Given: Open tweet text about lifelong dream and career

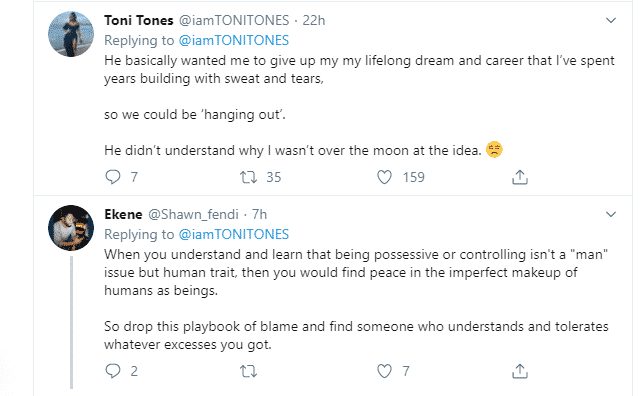Looking at the screenshot, I should [x=359, y=69].
